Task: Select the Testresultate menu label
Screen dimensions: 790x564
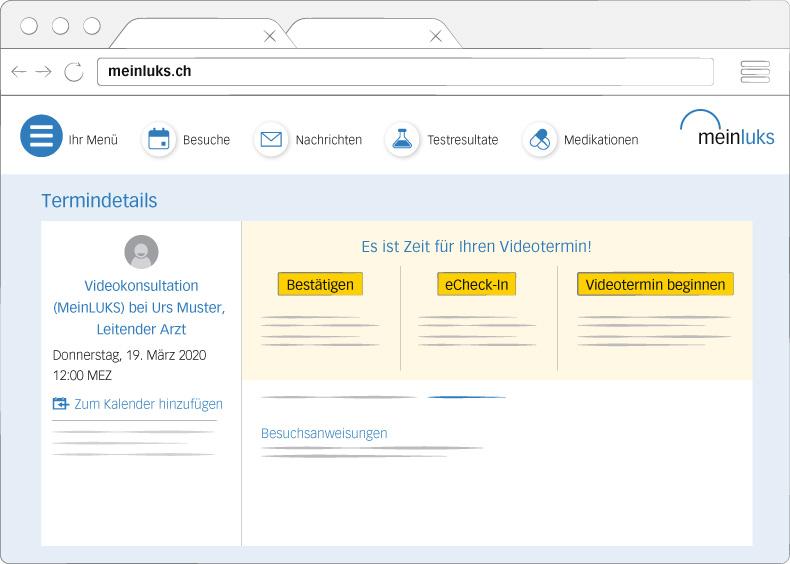Action: (463, 140)
